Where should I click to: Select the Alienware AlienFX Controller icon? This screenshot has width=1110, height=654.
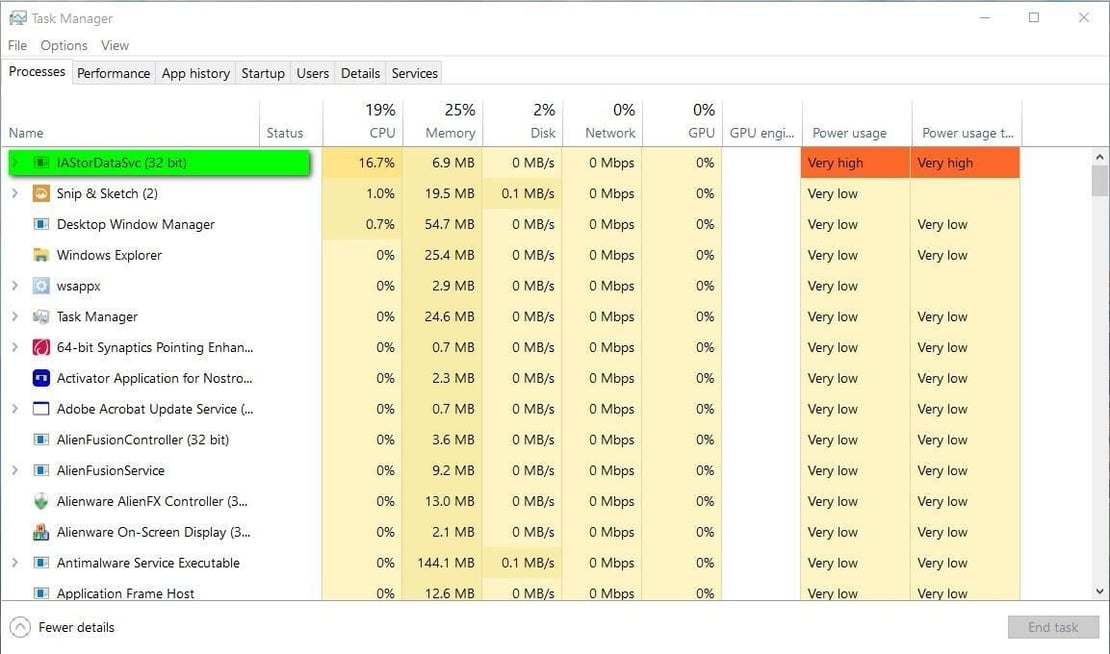(40, 501)
